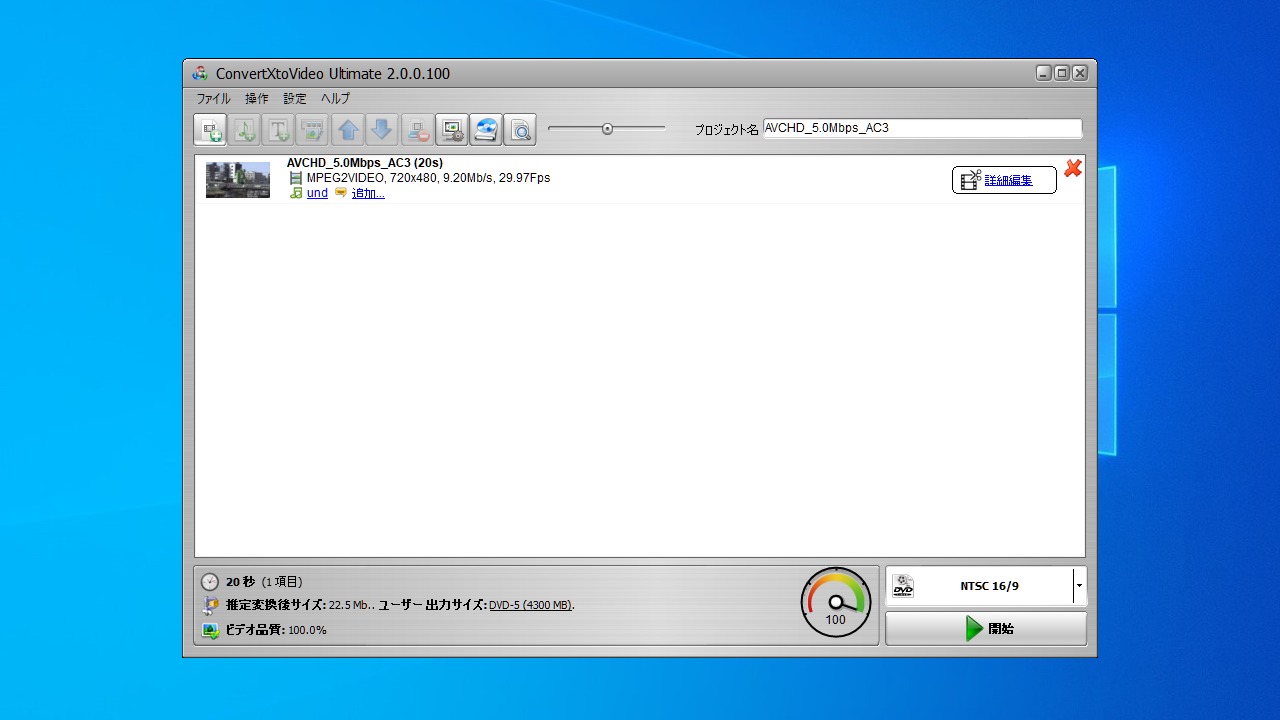The height and width of the screenshot is (720, 1280).
Task: Open the 操作 menu
Action: pyautogui.click(x=257, y=99)
